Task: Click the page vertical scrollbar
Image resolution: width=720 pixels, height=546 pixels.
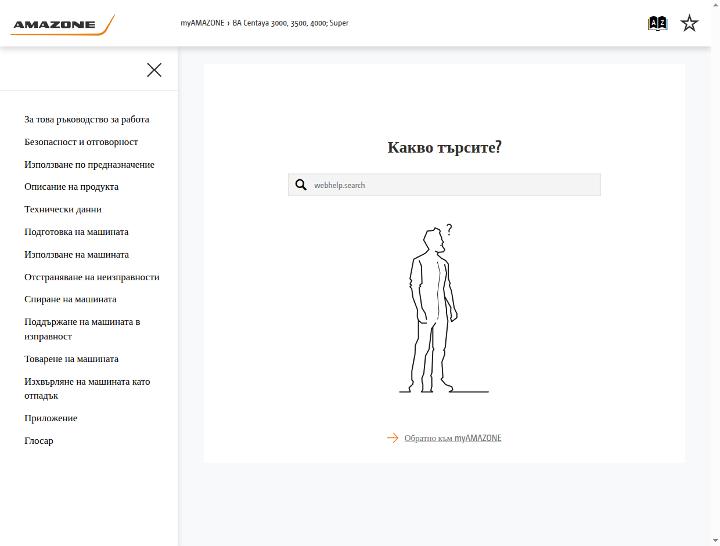Action: click(715, 273)
